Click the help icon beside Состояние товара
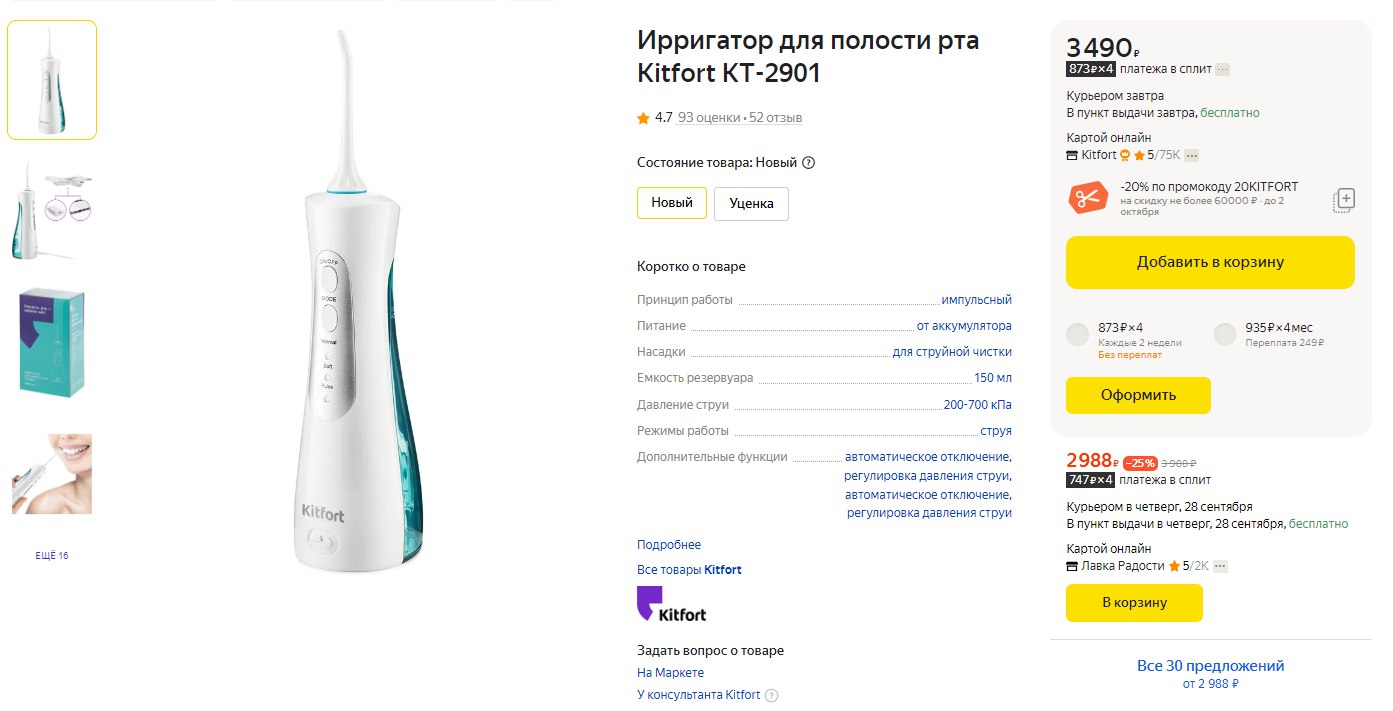 809,163
